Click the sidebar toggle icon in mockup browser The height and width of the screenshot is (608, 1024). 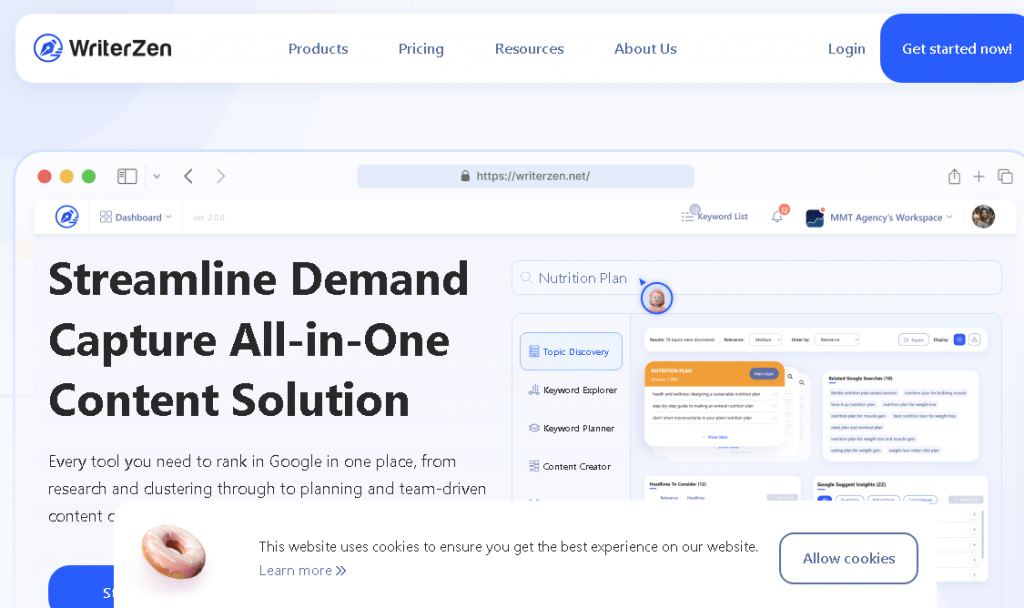127,176
